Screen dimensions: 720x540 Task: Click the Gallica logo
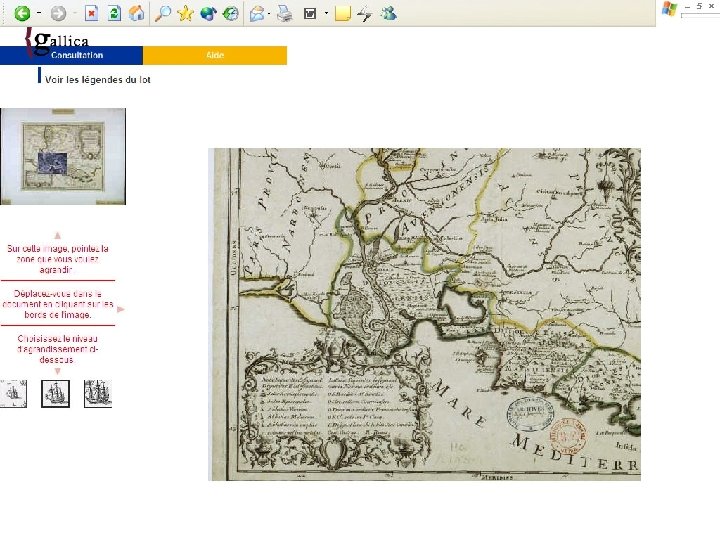[x=58, y=39]
